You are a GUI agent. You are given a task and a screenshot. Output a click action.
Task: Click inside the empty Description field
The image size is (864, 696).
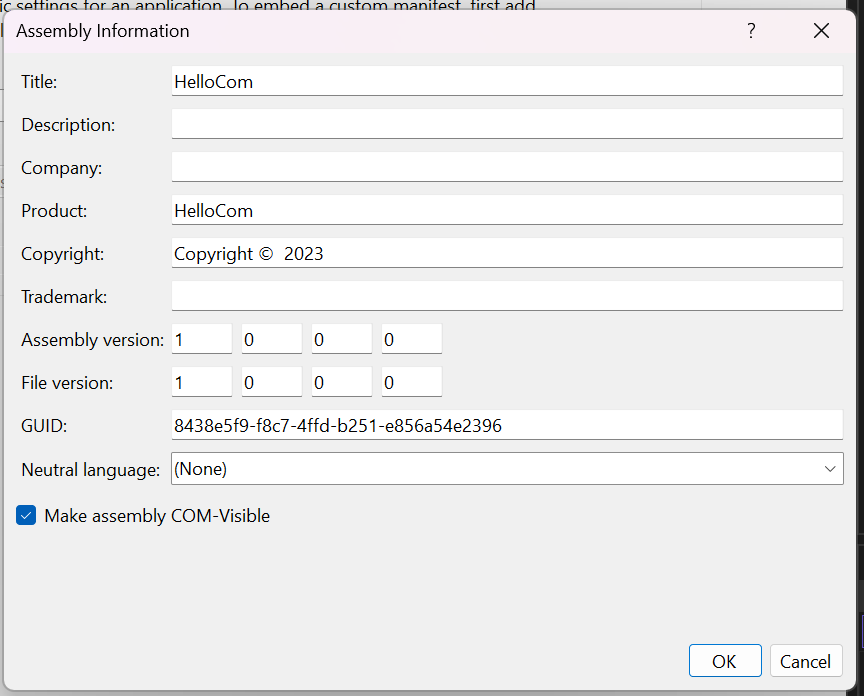pos(507,124)
